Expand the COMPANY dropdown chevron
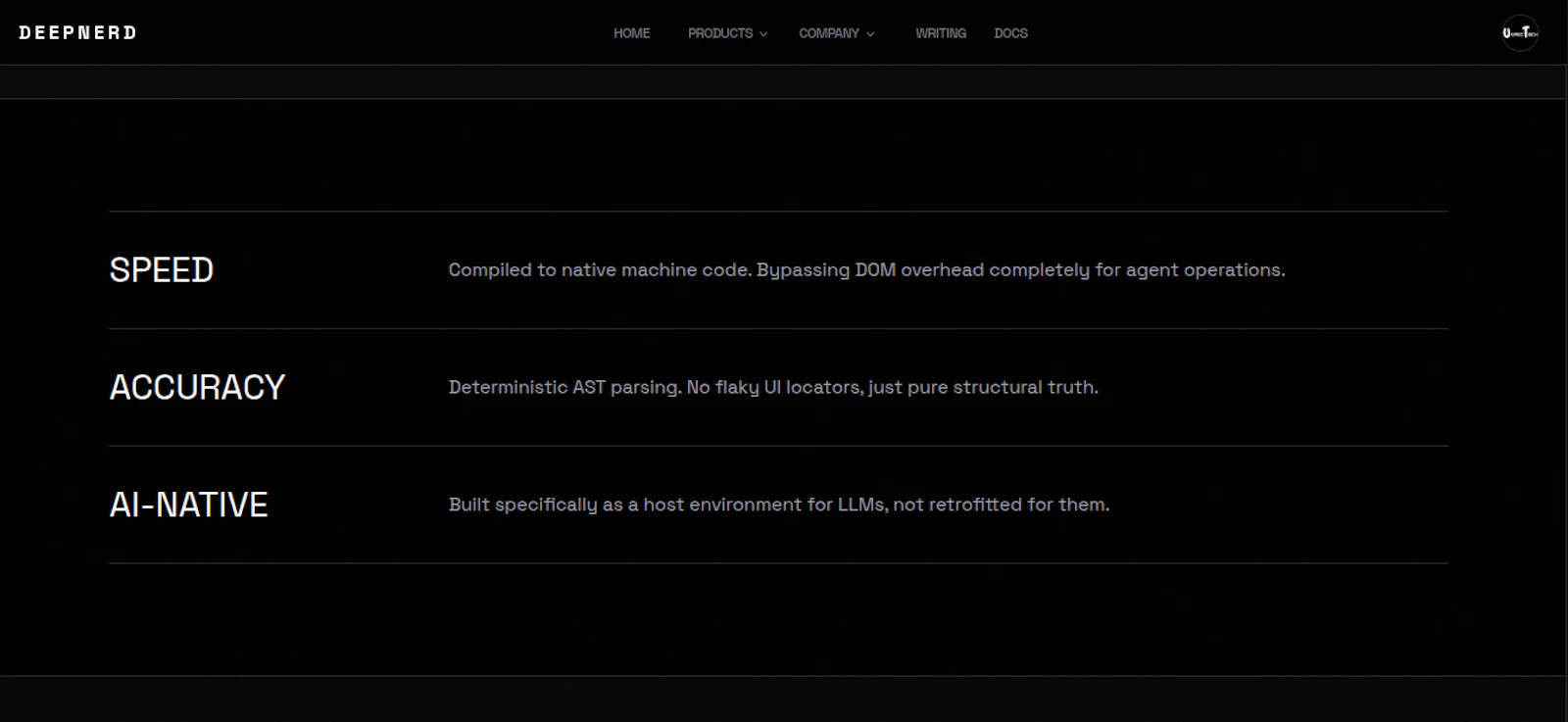The width and height of the screenshot is (1568, 722). (870, 34)
